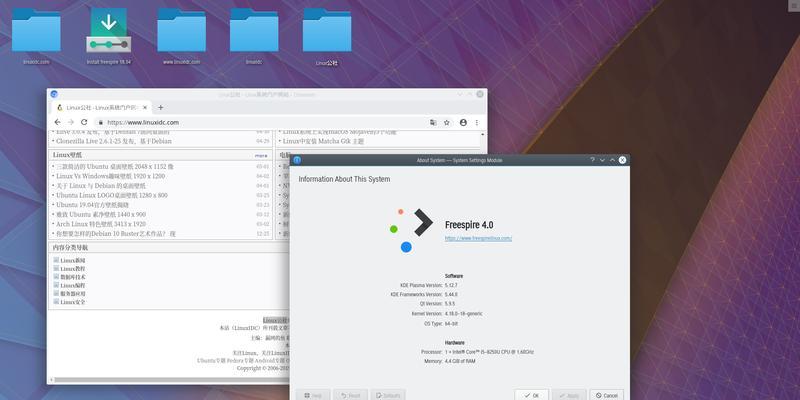Screen dimensions: 800x400
Task: Open the www.linuxidc.com desktop folder
Action: tap(181, 36)
